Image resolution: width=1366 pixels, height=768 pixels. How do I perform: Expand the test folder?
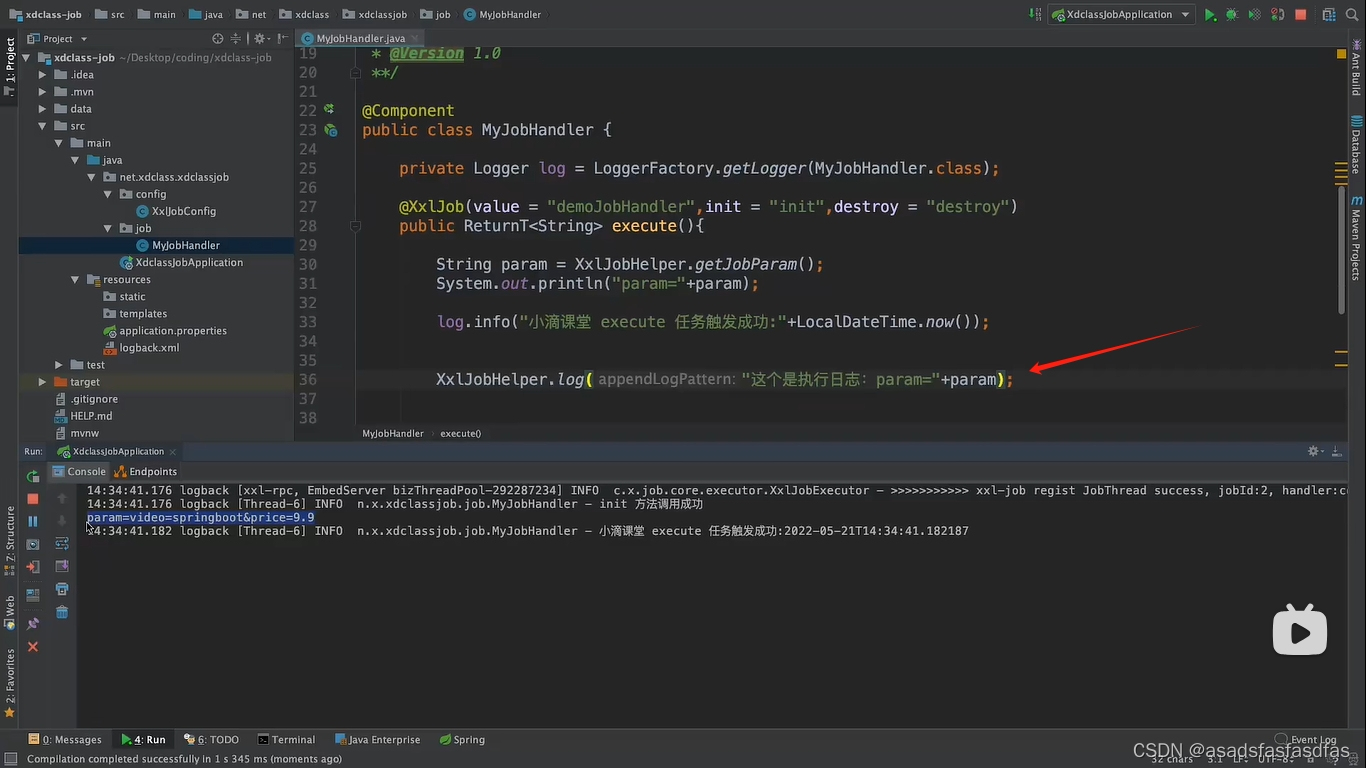[59, 365]
